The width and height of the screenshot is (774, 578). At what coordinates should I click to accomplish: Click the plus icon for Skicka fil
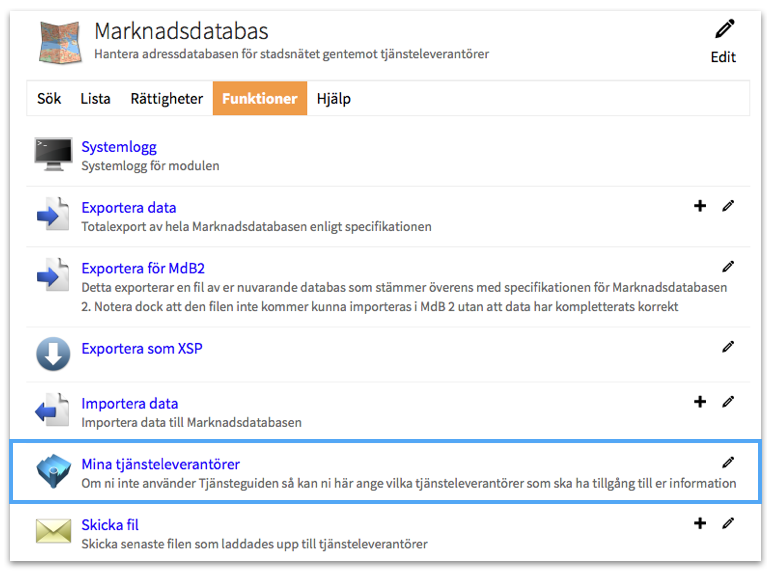coord(700,523)
